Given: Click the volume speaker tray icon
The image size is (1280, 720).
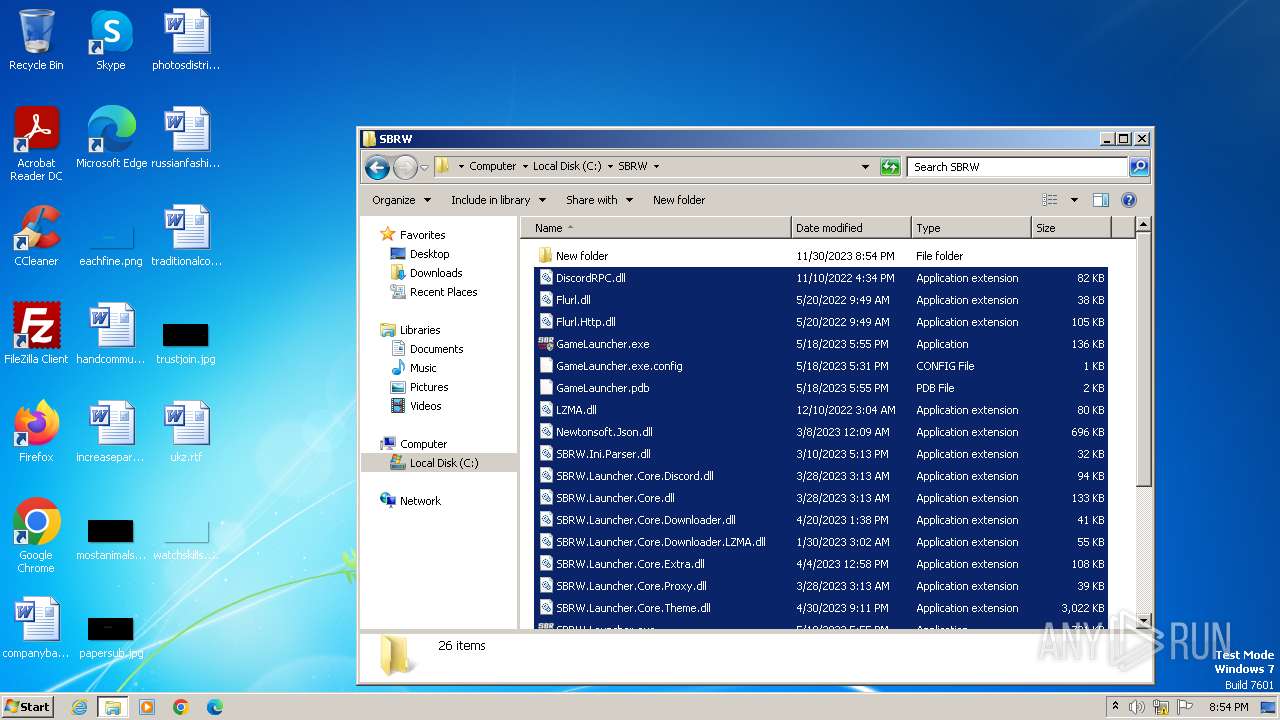Looking at the screenshot, I should pos(1137,707).
